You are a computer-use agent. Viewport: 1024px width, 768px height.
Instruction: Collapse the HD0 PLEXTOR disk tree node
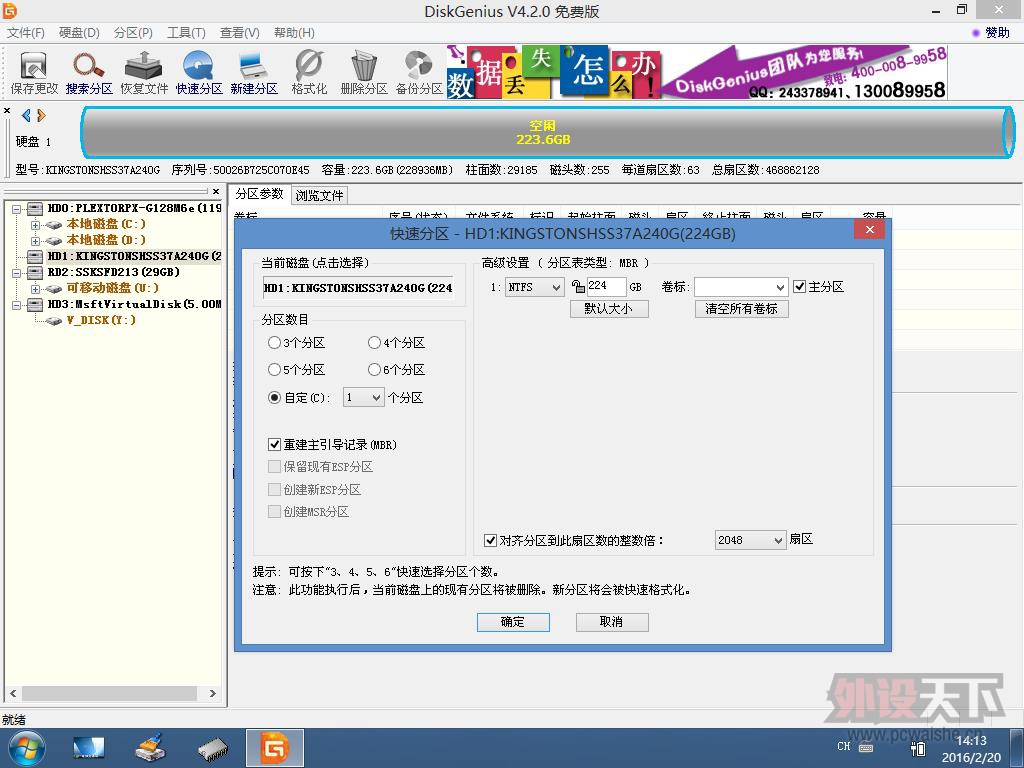click(x=17, y=209)
